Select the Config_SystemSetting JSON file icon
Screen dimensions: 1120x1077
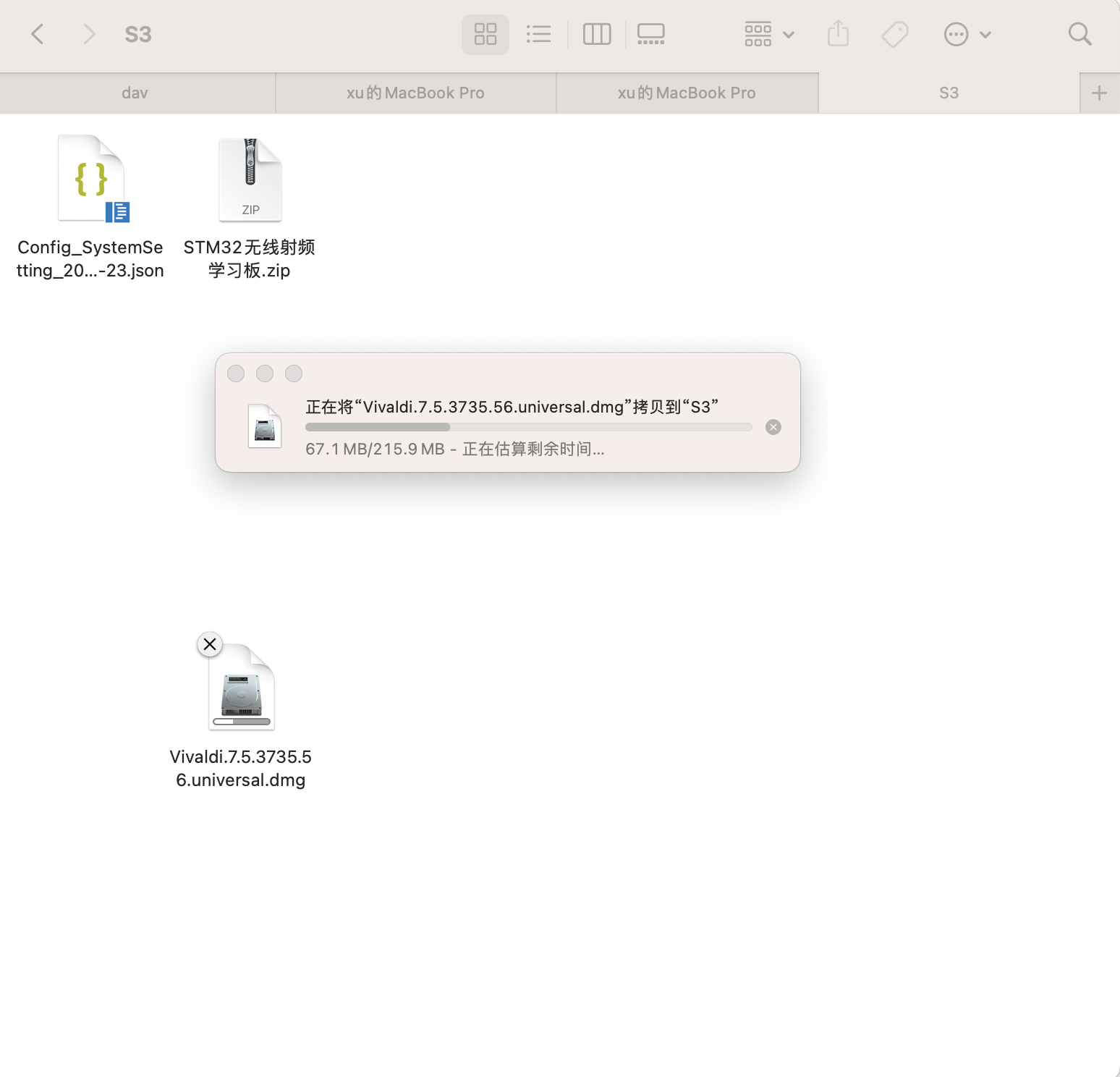click(x=93, y=179)
